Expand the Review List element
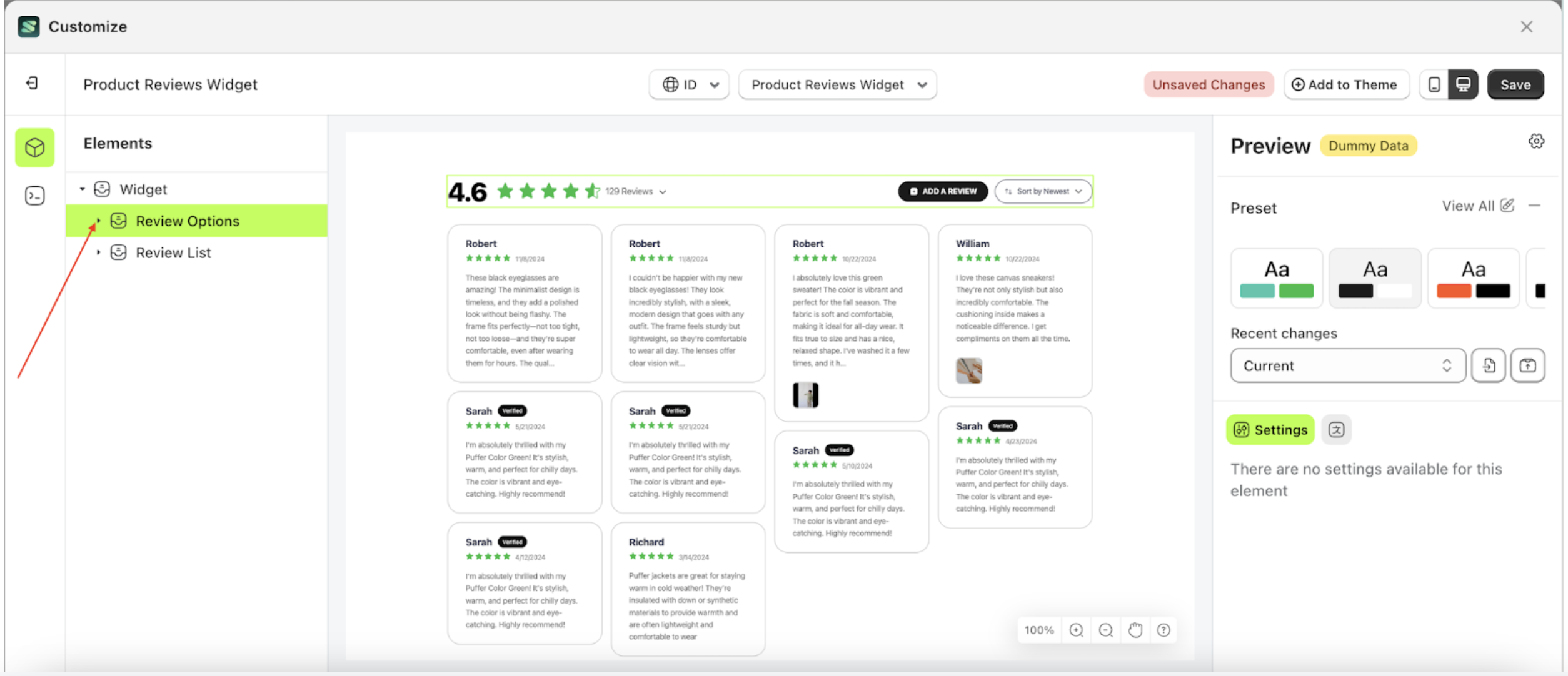 (98, 252)
